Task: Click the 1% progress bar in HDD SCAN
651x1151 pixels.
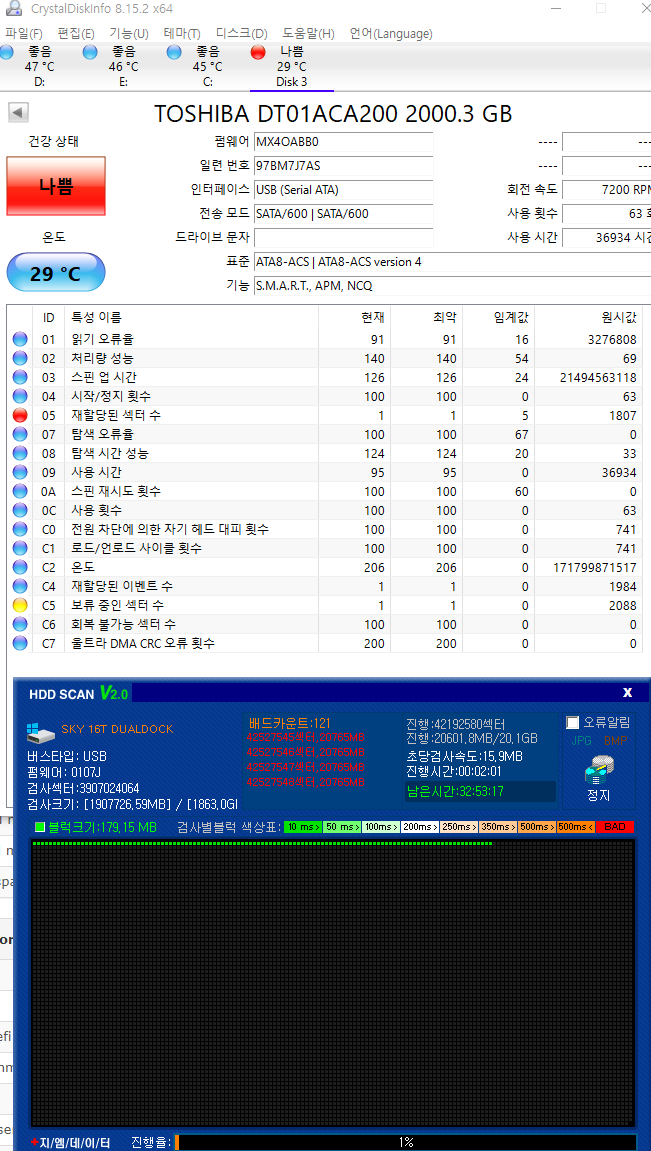Action: pos(406,1142)
